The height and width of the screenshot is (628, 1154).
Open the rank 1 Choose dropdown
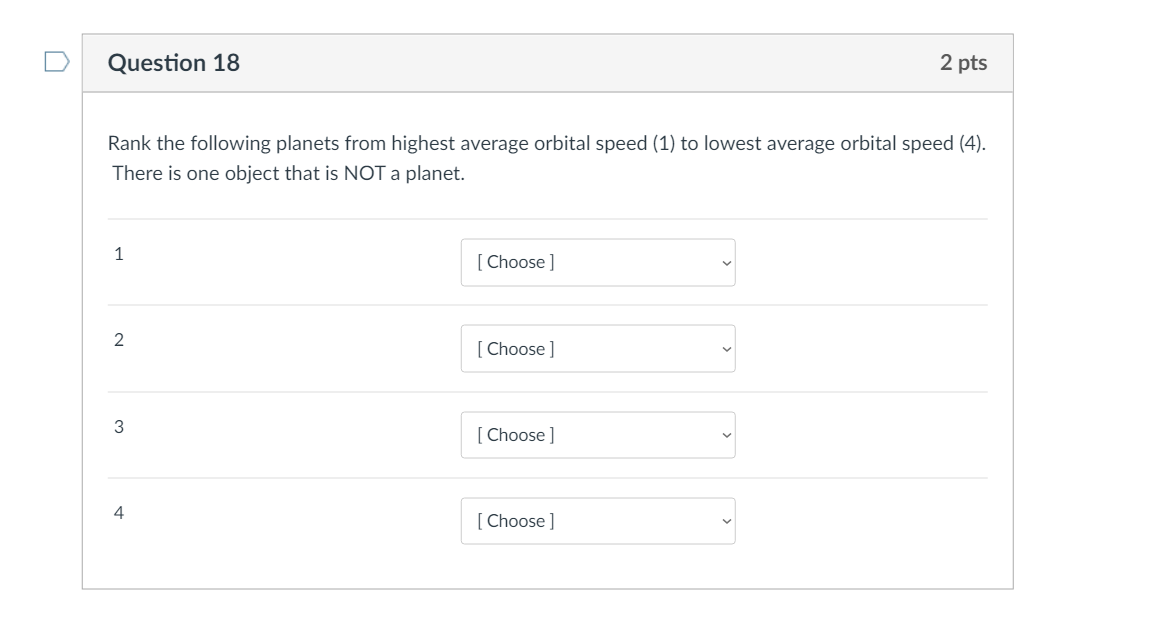coord(597,262)
